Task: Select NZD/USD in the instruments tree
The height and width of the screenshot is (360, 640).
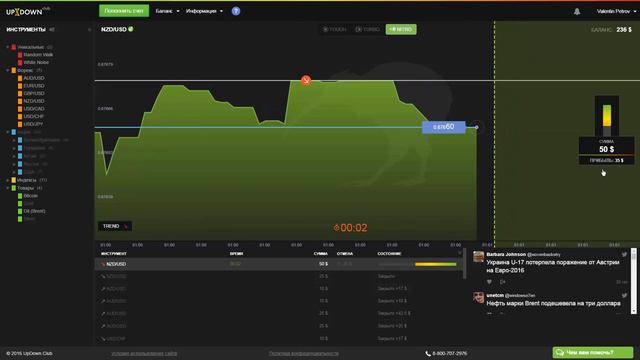Action: [x=34, y=101]
